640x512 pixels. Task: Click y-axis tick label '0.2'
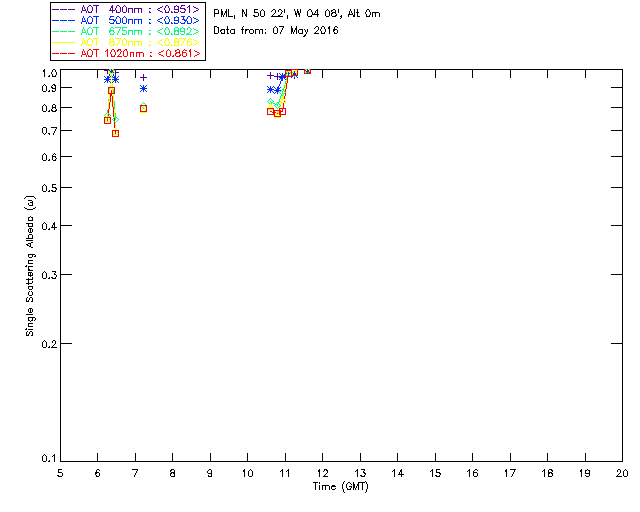[49, 344]
